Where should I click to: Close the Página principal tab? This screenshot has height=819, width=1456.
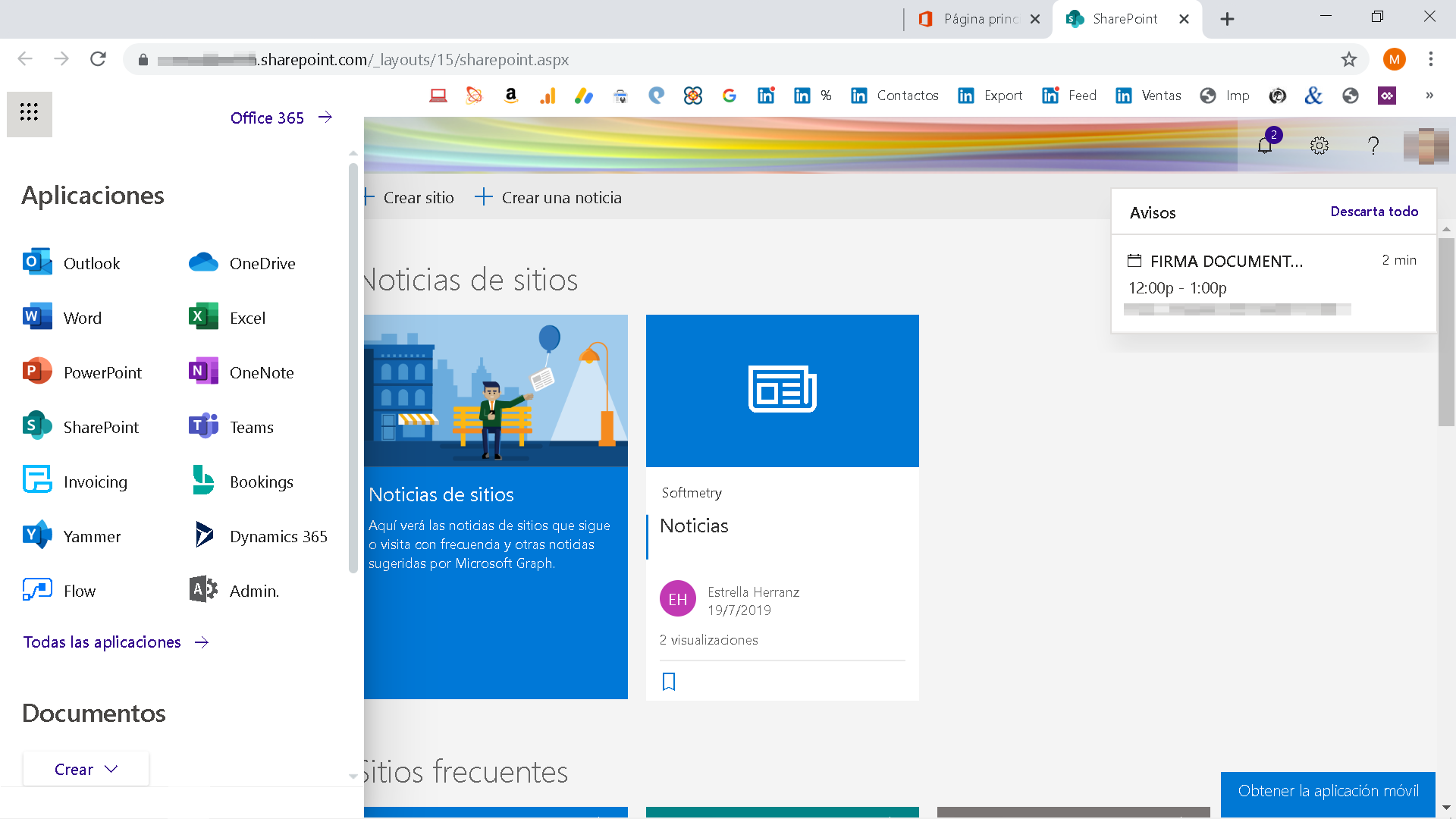(x=1035, y=20)
